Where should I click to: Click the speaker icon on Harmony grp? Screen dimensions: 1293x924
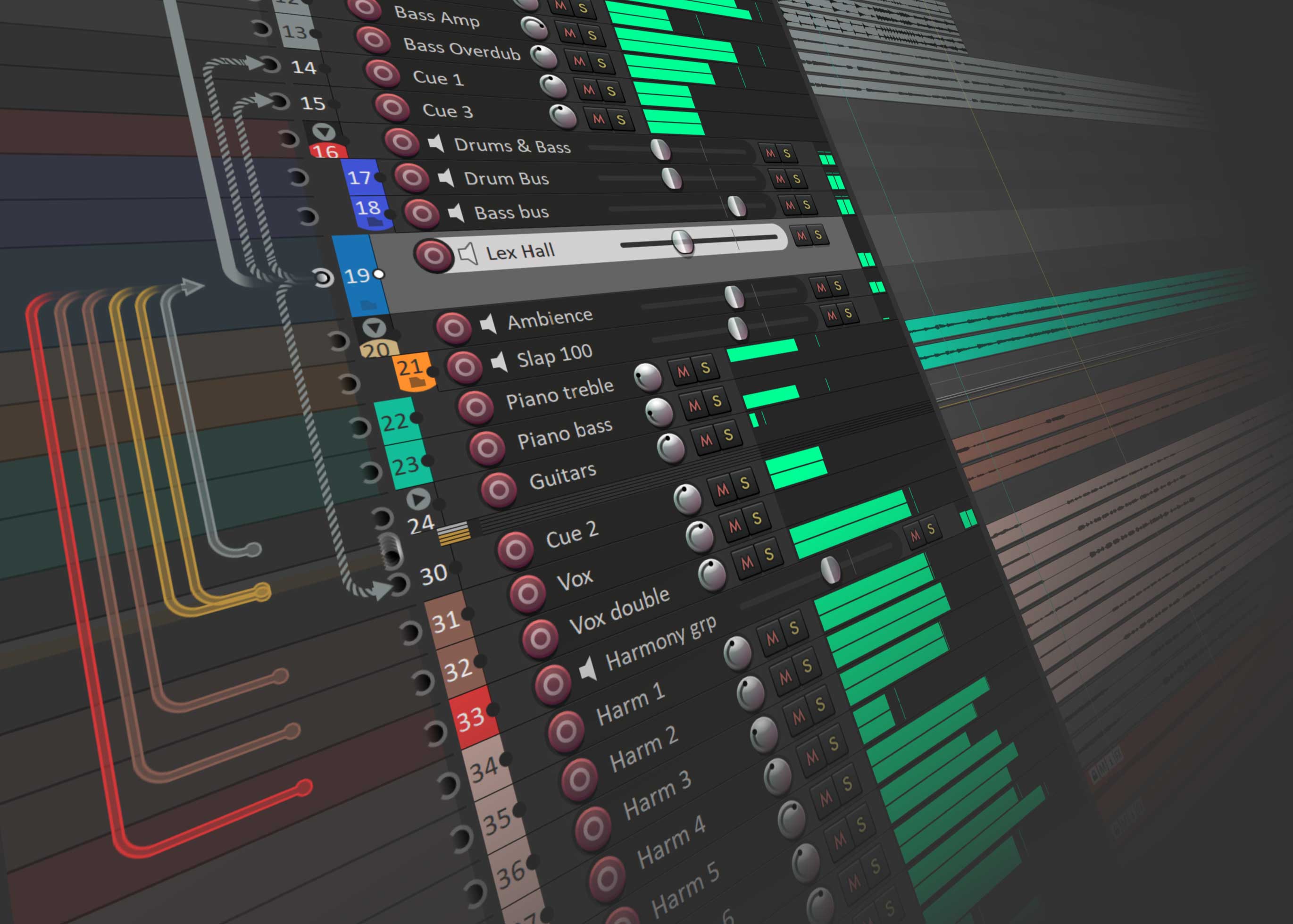pyautogui.click(x=588, y=669)
